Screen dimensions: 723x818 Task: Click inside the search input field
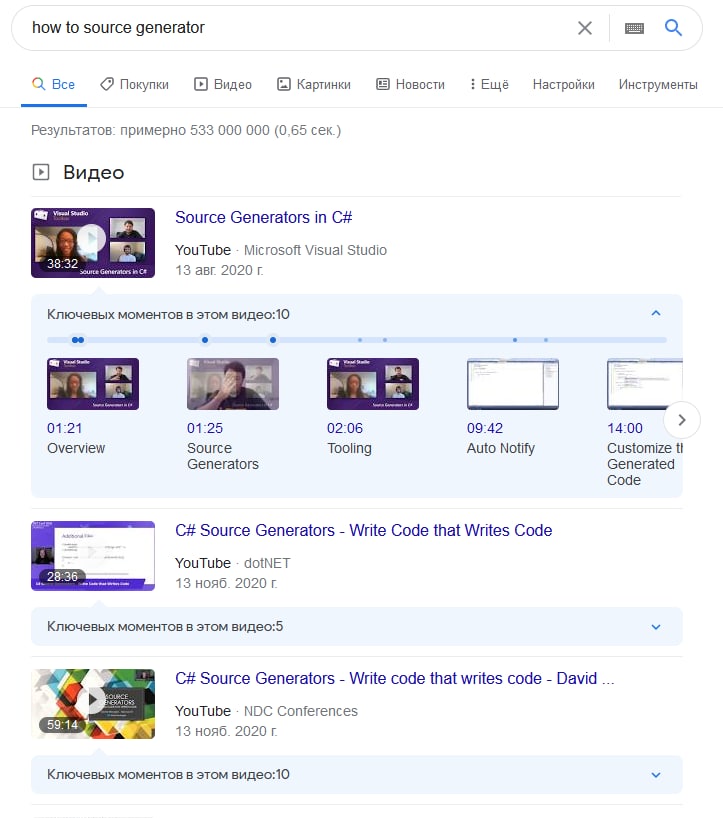(297, 28)
